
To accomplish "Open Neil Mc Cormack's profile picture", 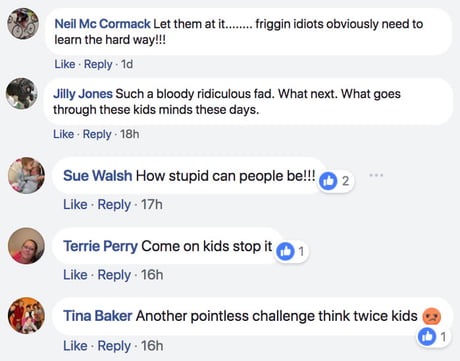I will point(23,24).
